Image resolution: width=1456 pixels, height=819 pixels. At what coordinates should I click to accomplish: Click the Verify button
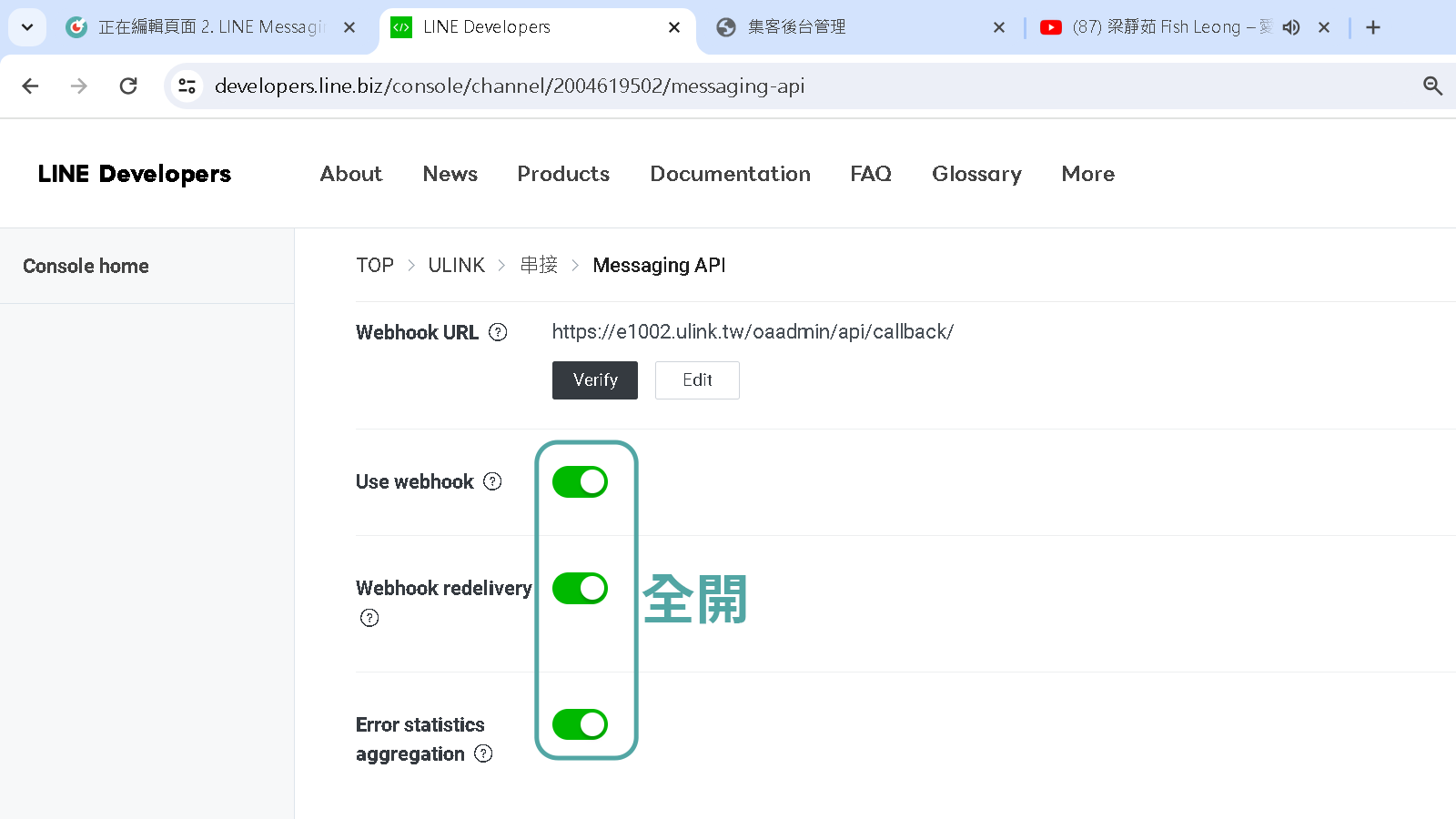pos(595,380)
